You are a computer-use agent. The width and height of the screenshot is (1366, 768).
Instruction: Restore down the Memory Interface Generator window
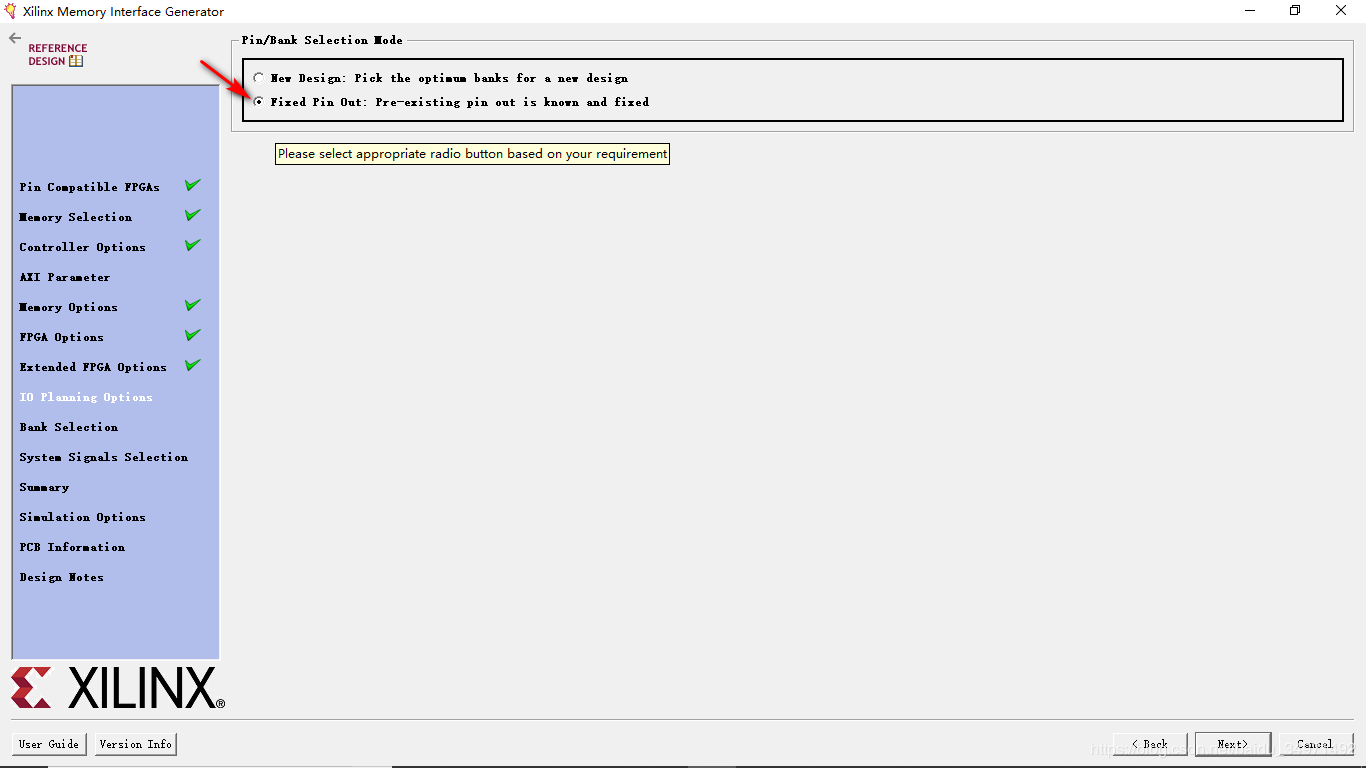point(1295,11)
